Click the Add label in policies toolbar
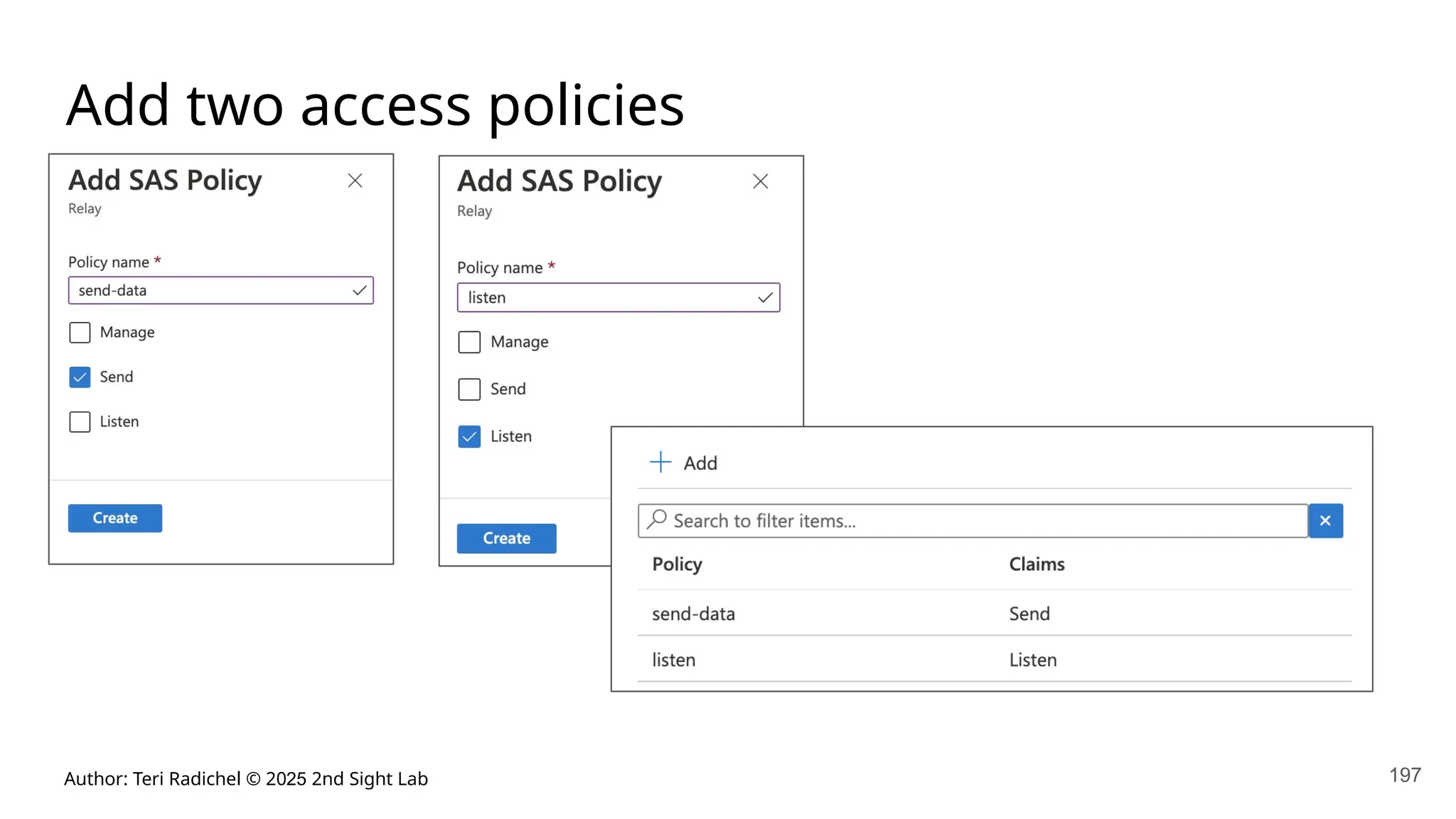This screenshot has width=1456, height=819. 700,463
